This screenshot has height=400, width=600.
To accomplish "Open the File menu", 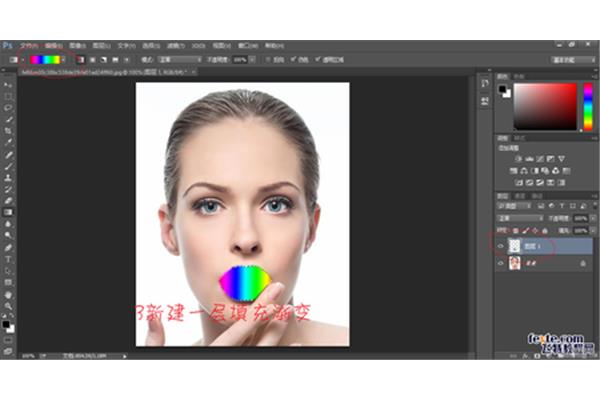I will pyautogui.click(x=29, y=46).
